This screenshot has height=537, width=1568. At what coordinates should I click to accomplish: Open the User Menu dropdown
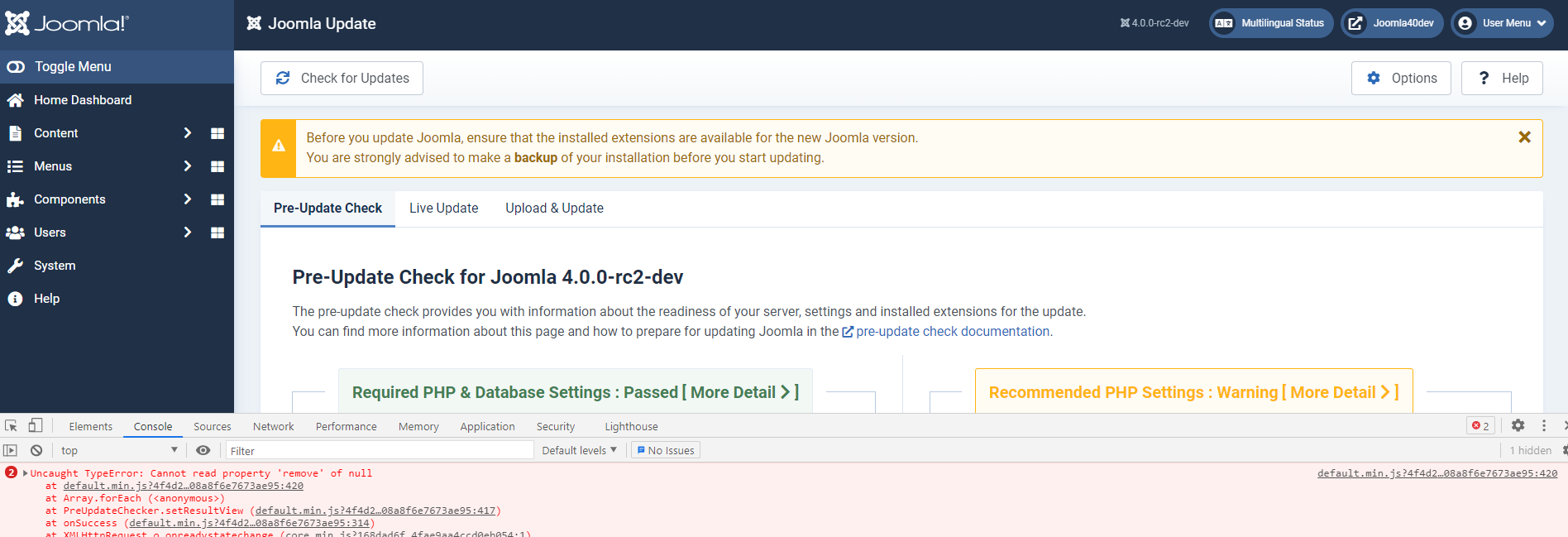point(1502,23)
